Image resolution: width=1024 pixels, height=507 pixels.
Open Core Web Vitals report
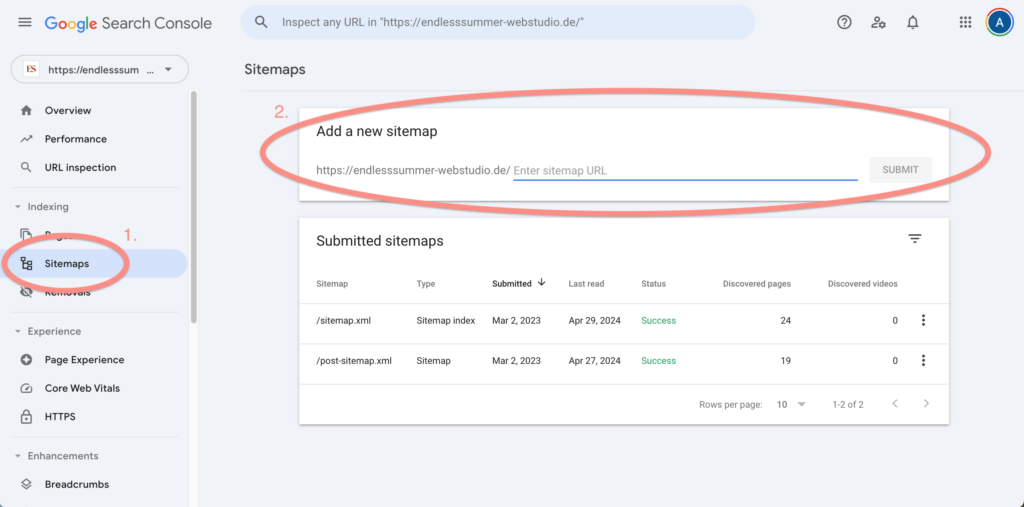click(x=82, y=388)
